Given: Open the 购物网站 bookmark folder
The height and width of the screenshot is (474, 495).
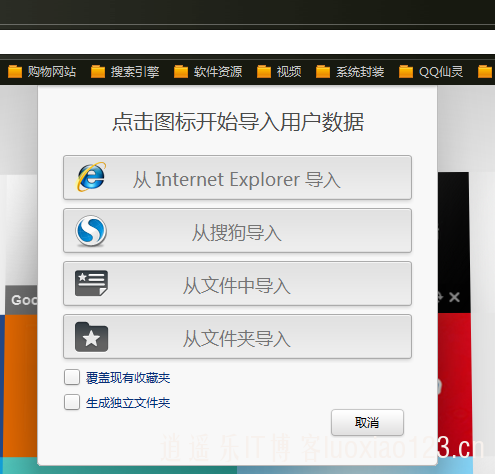Looking at the screenshot, I should click(x=42, y=71).
